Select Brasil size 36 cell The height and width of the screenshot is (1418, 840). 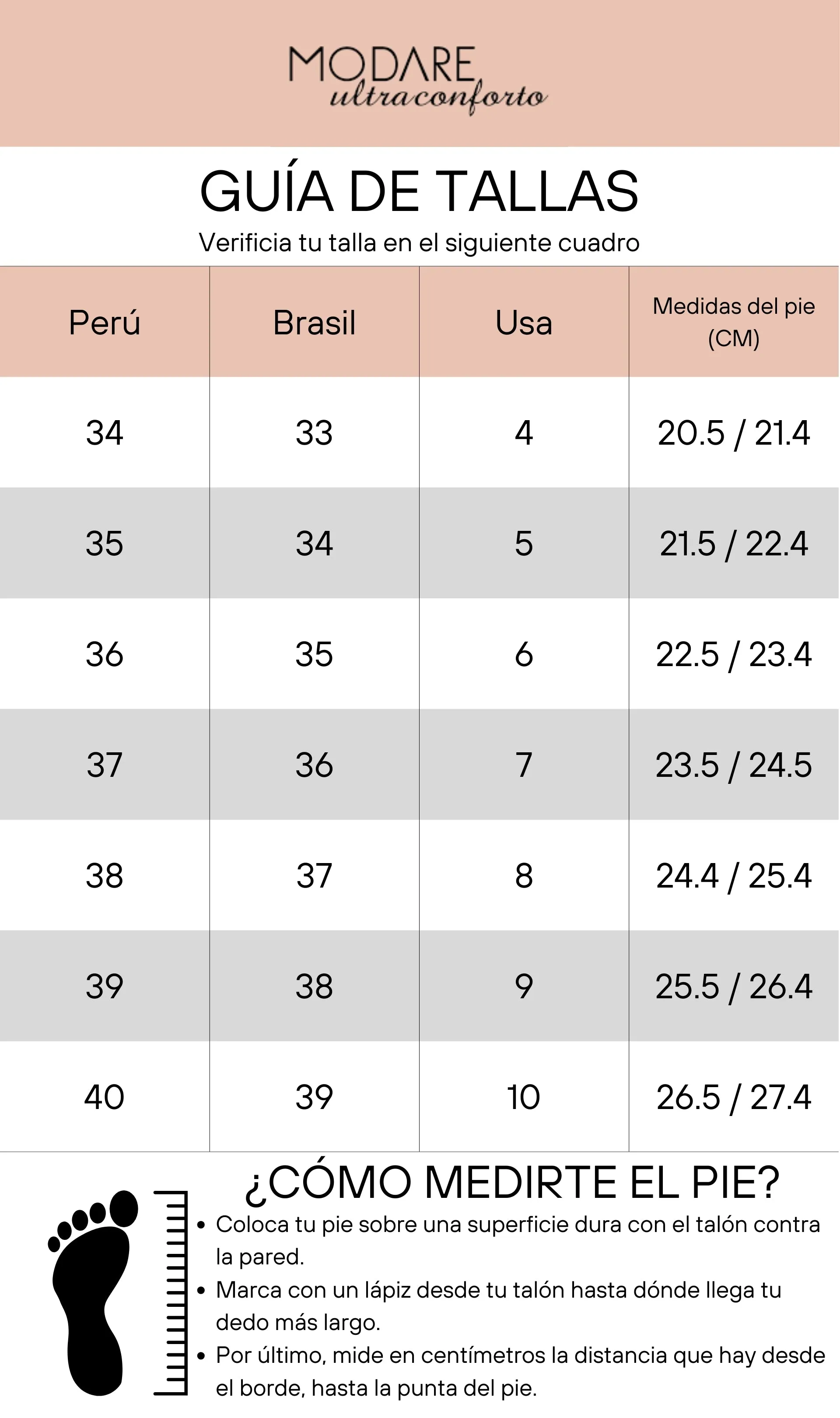(x=314, y=765)
